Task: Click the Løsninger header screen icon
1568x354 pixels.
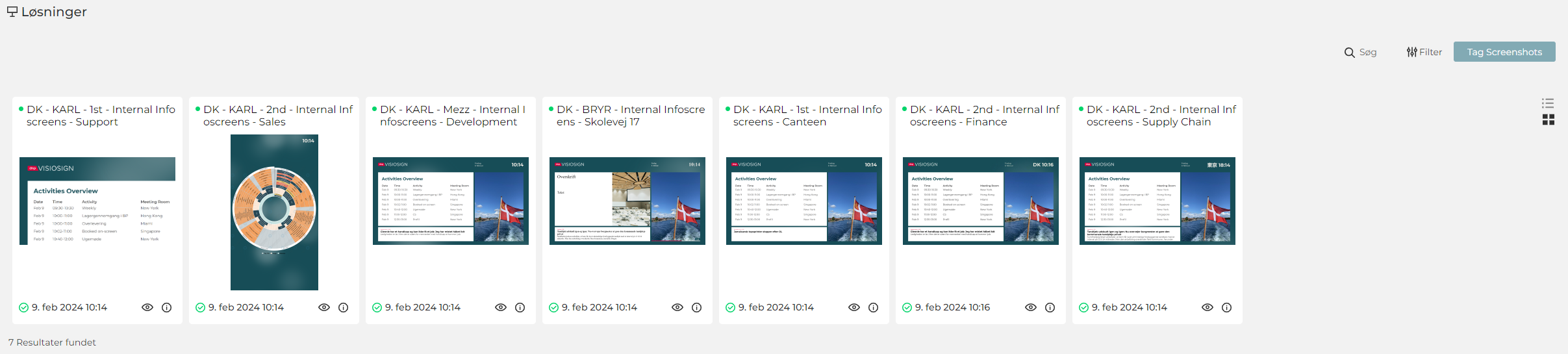Action: tap(12, 12)
